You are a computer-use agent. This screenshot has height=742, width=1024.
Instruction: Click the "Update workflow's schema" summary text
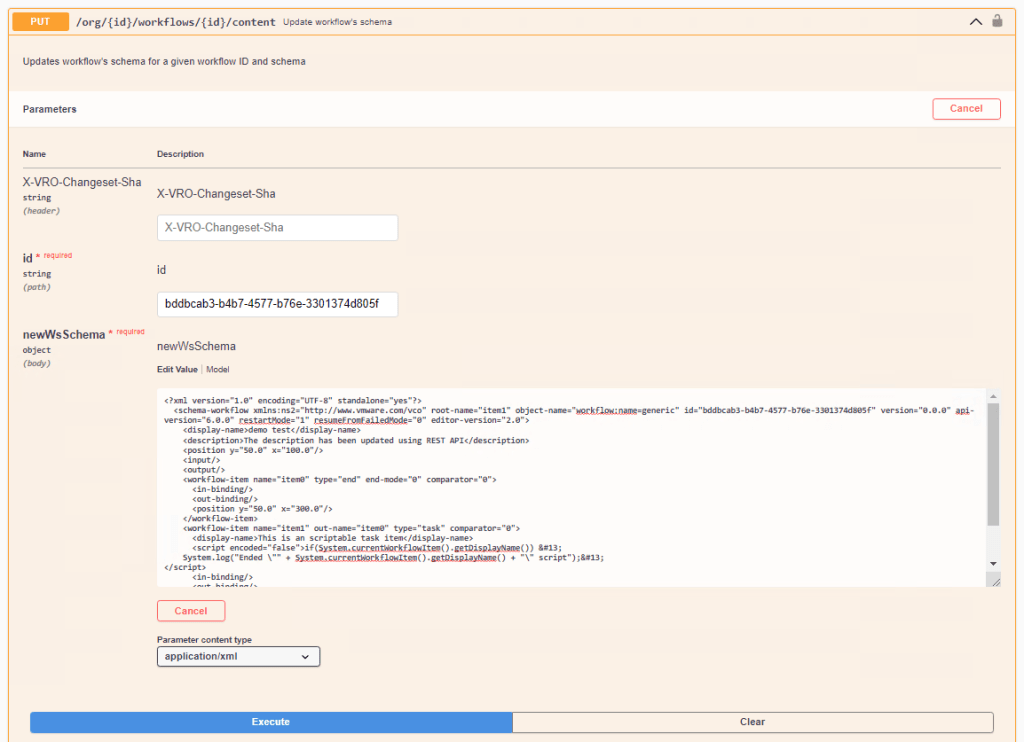pyautogui.click(x=337, y=22)
